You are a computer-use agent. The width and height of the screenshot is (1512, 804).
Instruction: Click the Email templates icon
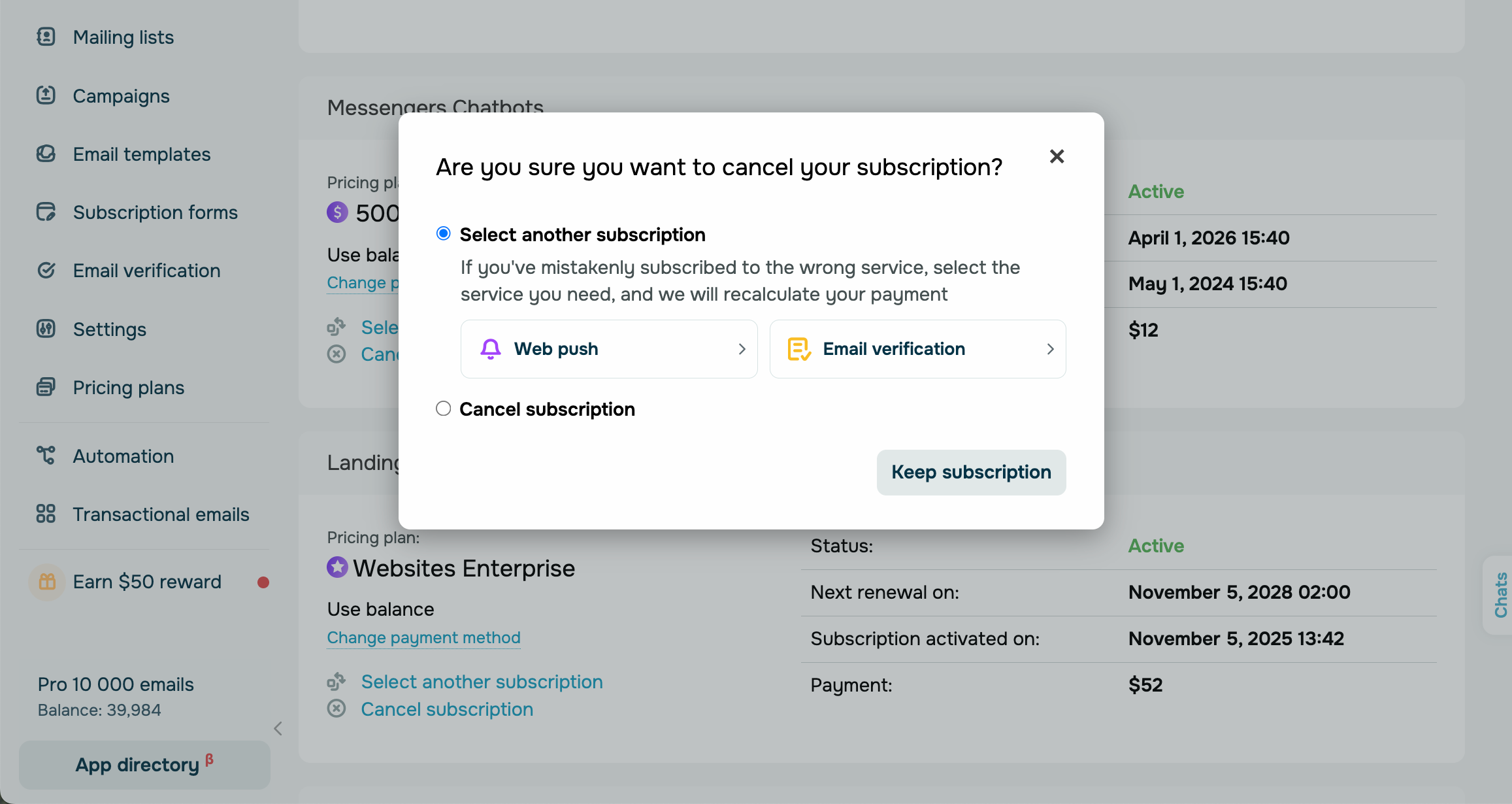pos(46,154)
